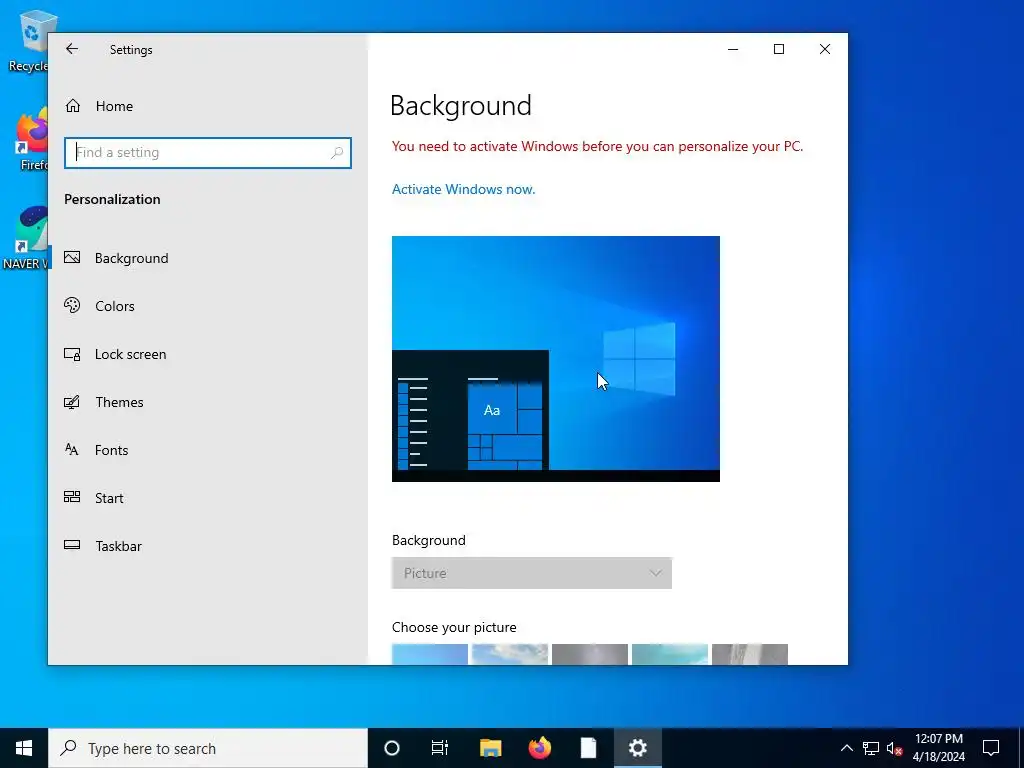
Task: Open Task View on the taskbar
Action: [440, 748]
